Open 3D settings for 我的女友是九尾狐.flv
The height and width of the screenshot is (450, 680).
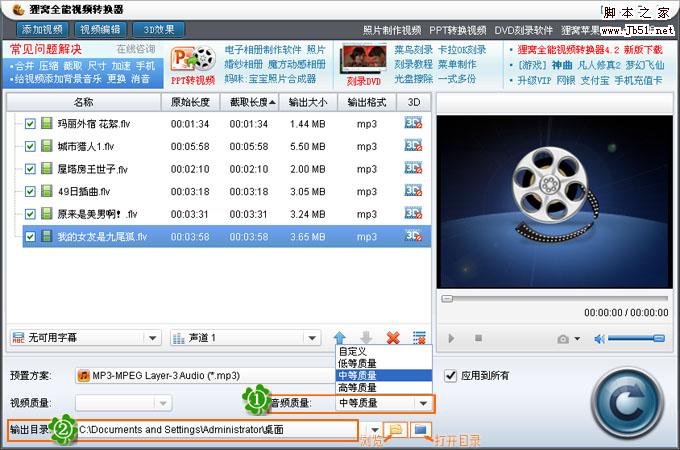tap(413, 236)
